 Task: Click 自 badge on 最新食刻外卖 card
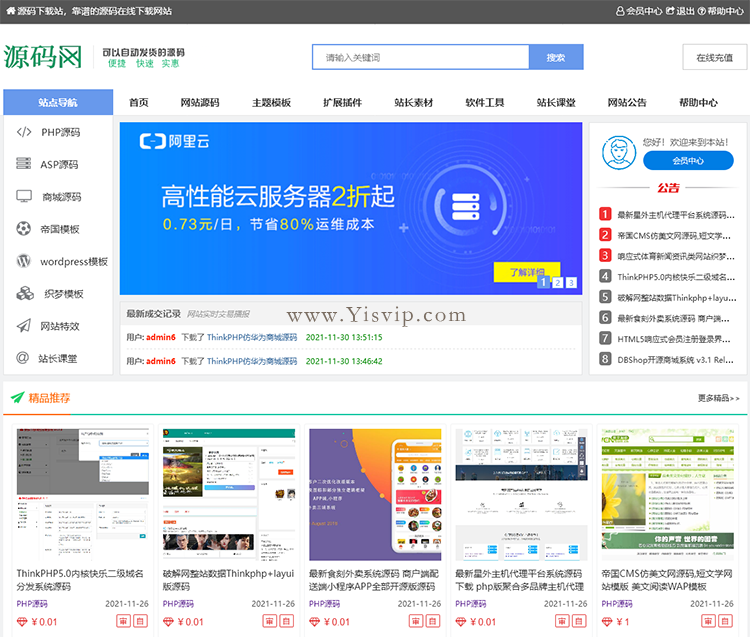[433, 621]
